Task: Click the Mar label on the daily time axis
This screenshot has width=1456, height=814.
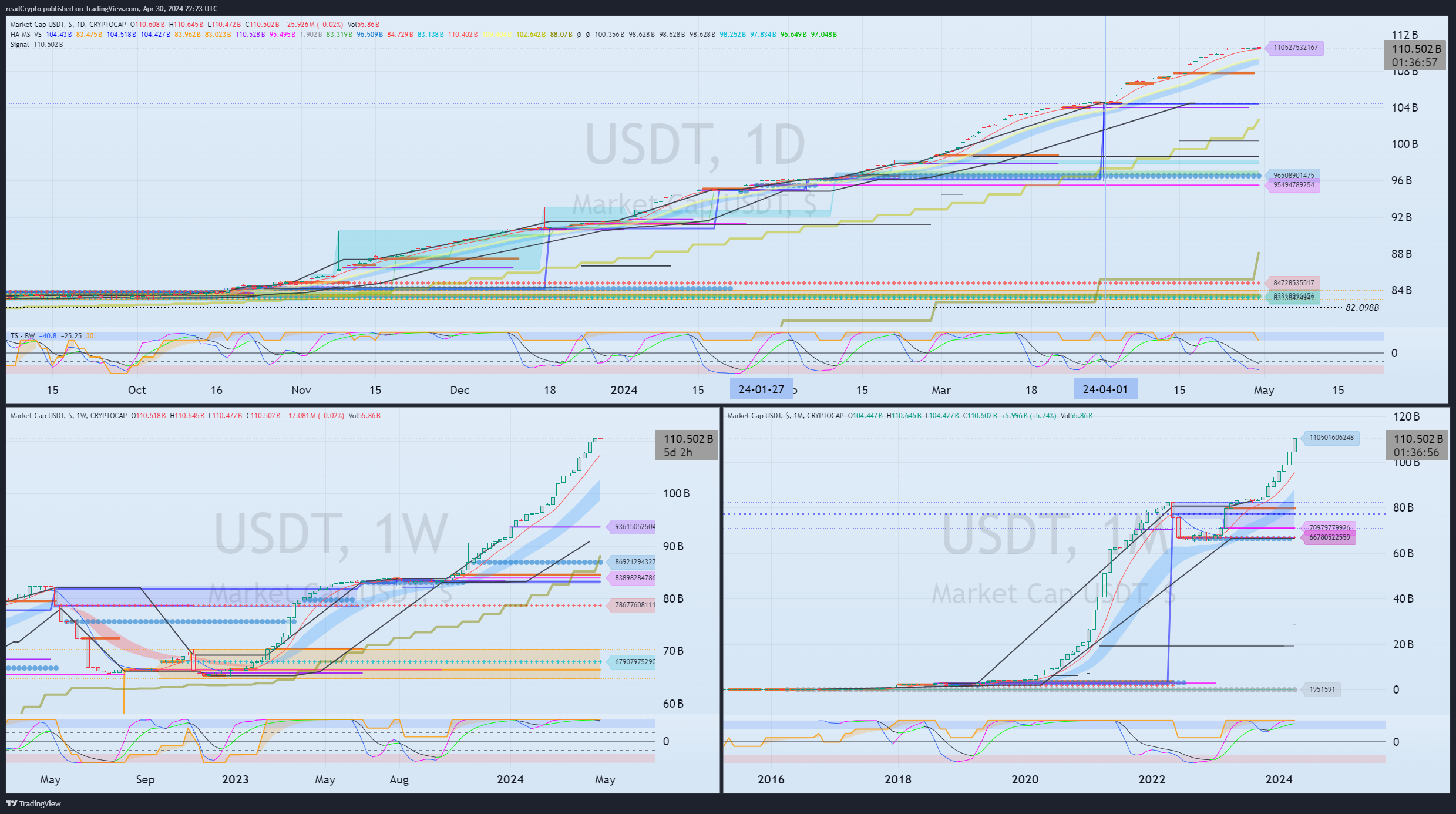Action: pos(941,390)
